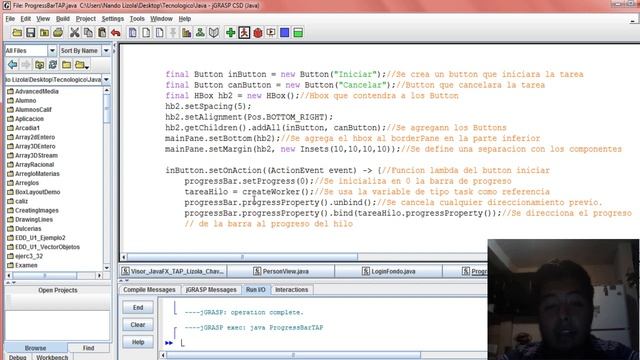Go up one folder level in browser

coord(39,64)
